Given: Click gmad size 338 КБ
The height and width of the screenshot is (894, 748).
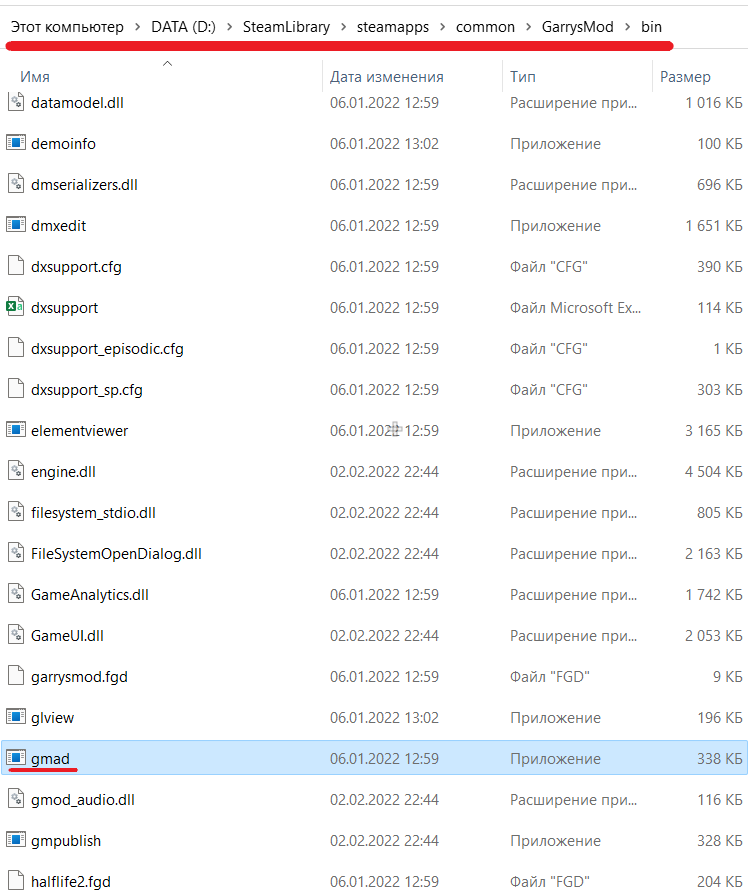Looking at the screenshot, I should [719, 759].
